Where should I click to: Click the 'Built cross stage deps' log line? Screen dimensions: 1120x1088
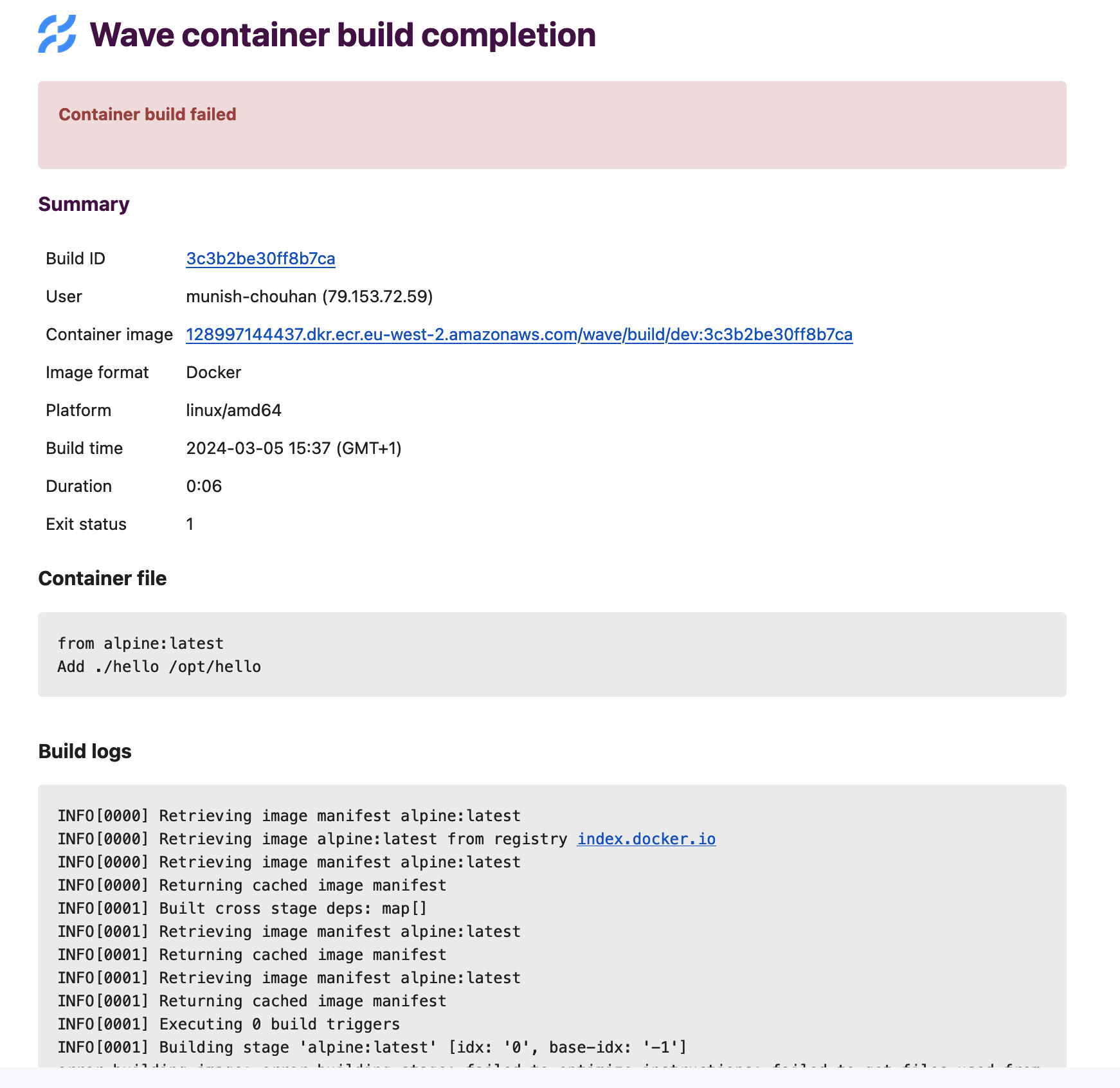[242, 909]
